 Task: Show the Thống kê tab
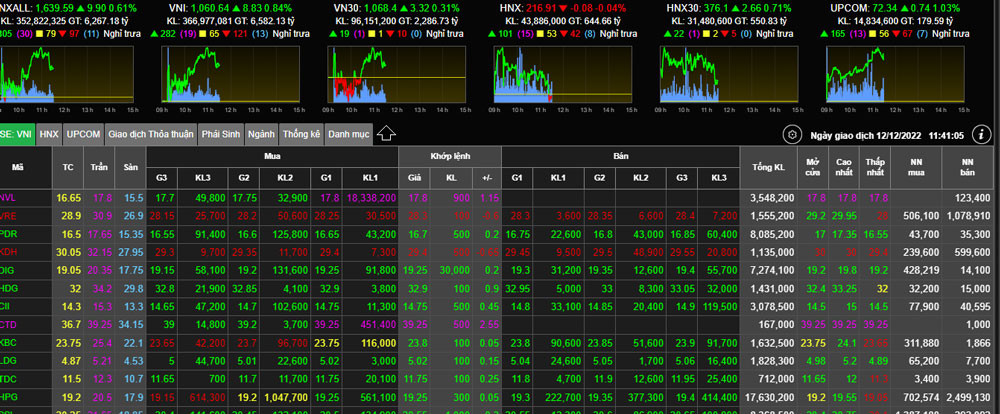301,133
